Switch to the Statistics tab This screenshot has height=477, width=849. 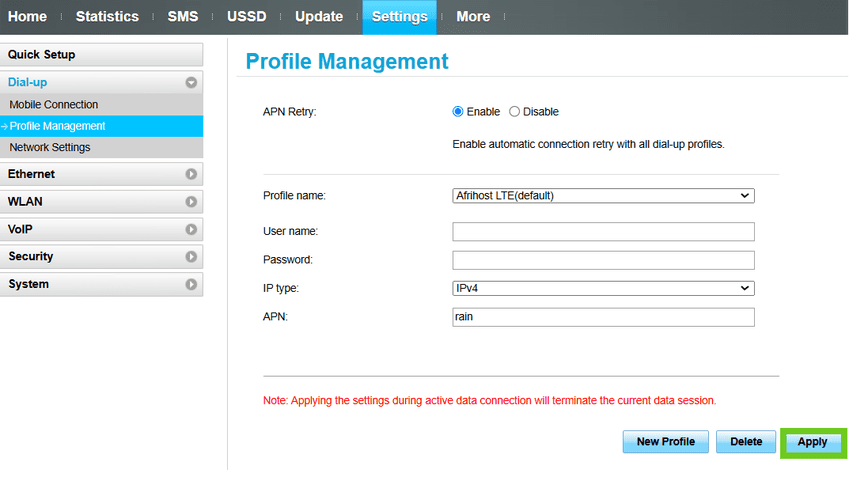[x=107, y=17]
